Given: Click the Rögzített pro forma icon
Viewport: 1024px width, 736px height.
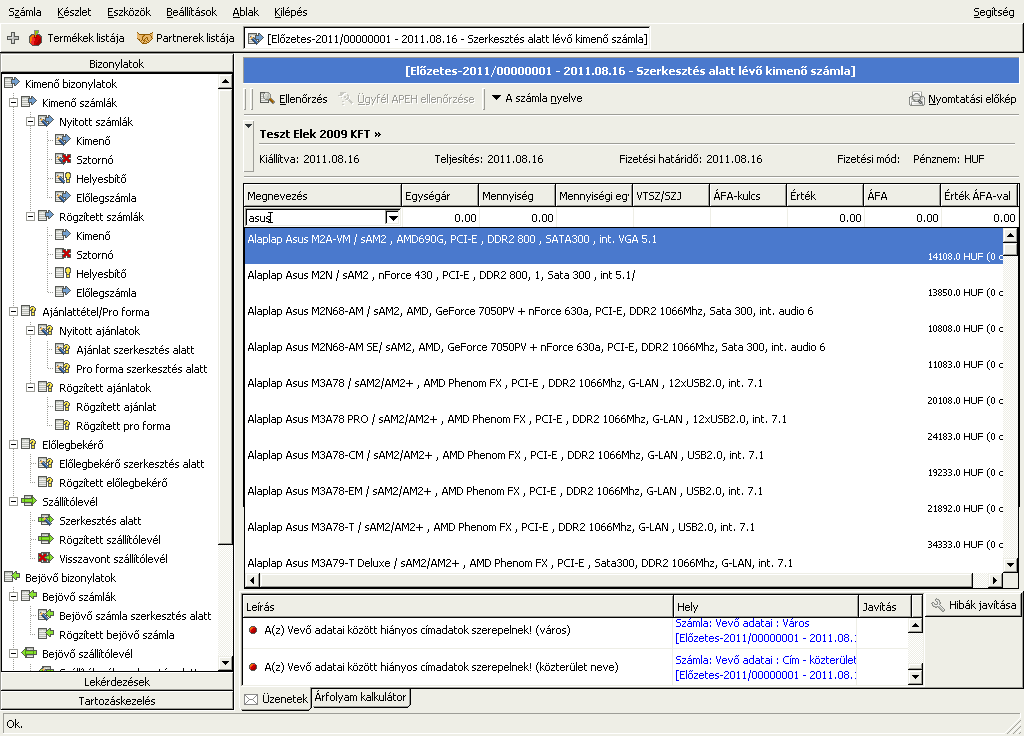Looking at the screenshot, I should click(x=63, y=425).
